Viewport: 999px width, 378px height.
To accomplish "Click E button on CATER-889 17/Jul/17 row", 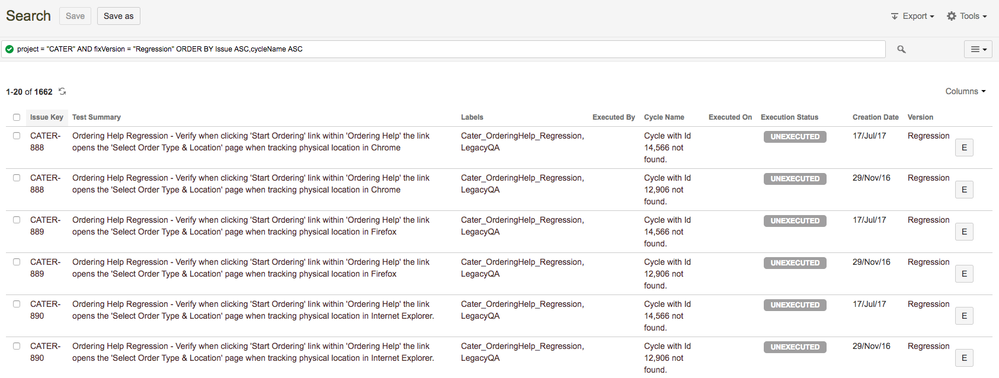I will pos(963,232).
